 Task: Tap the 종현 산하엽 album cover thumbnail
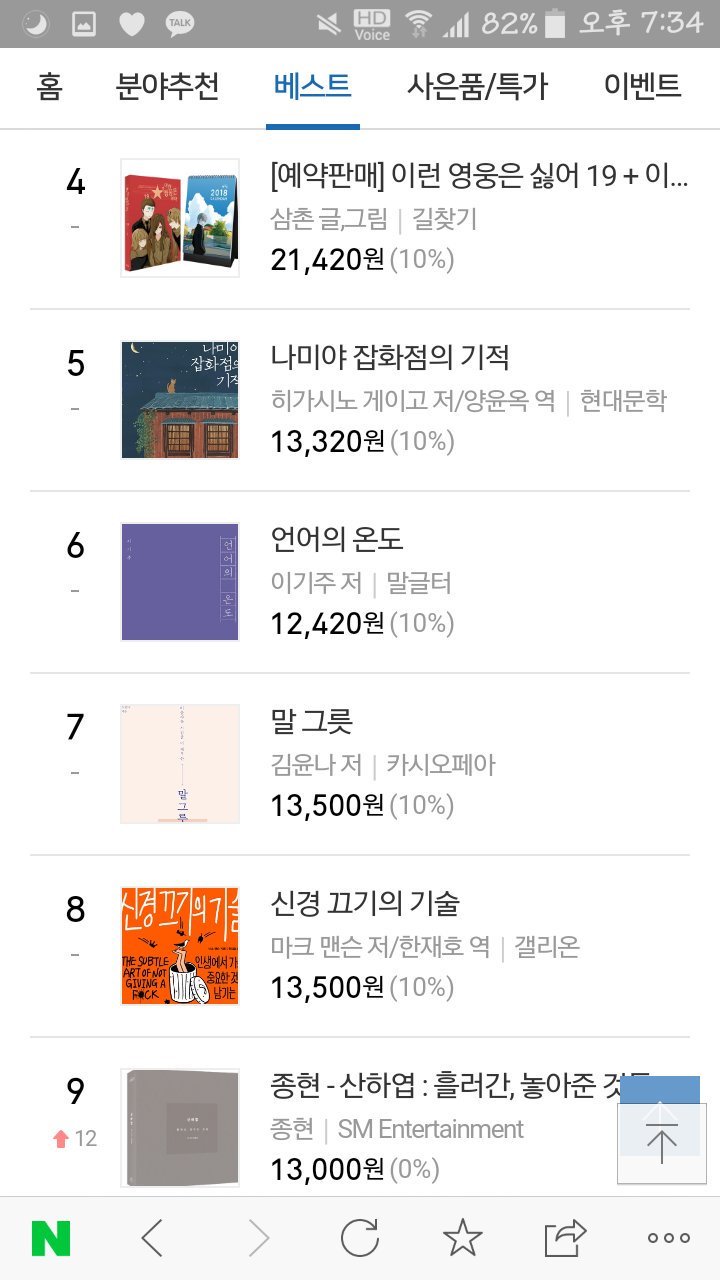180,1128
